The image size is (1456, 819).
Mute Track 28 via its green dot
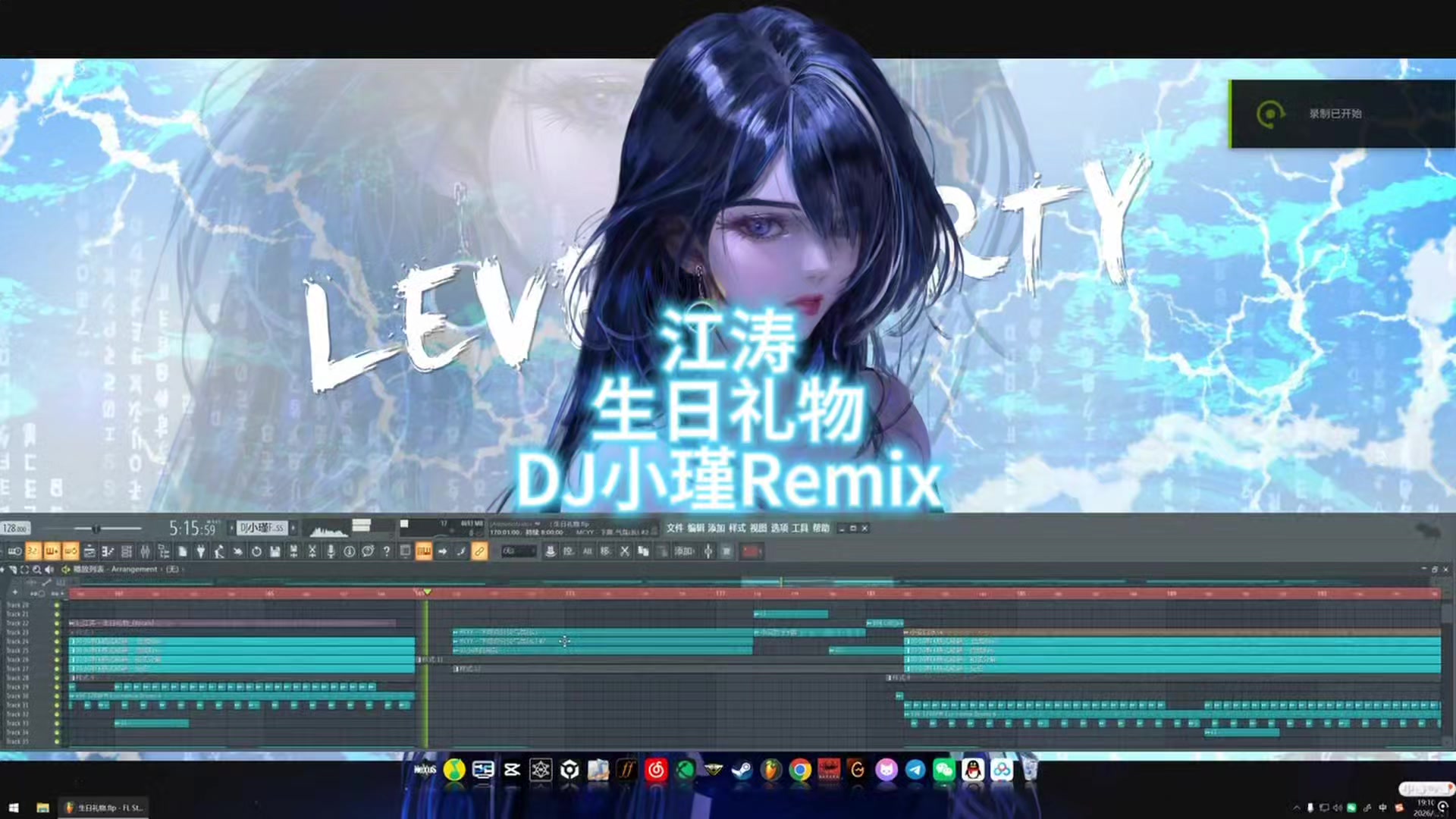pyautogui.click(x=57, y=678)
